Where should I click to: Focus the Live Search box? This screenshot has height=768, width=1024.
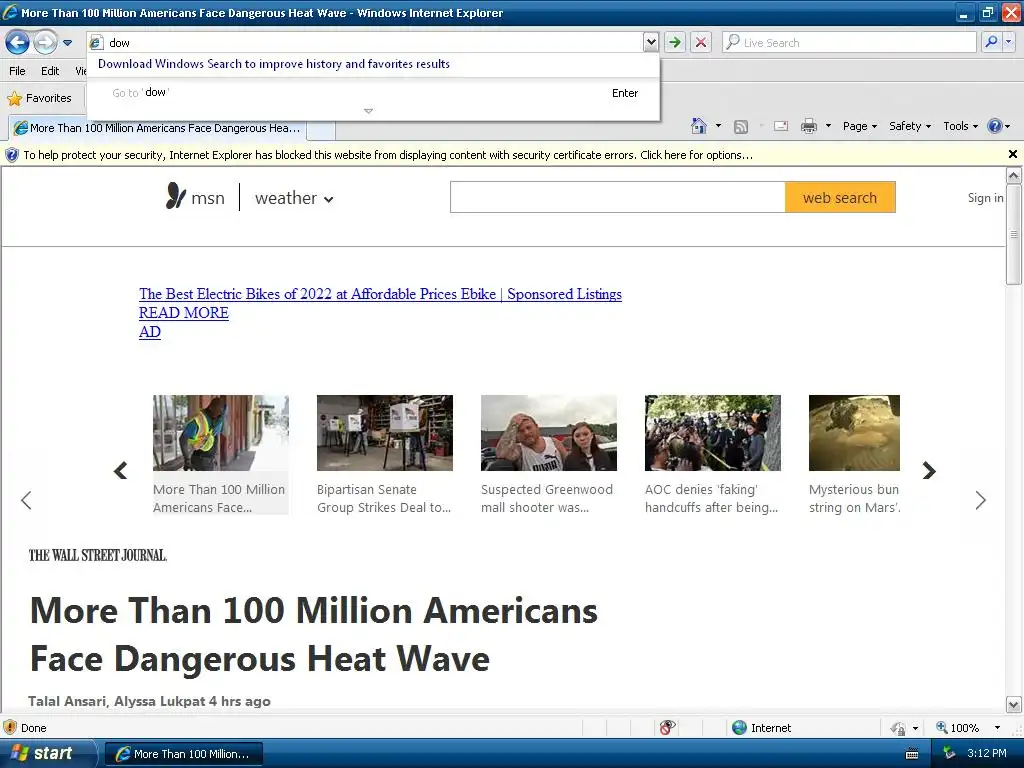[x=849, y=42]
